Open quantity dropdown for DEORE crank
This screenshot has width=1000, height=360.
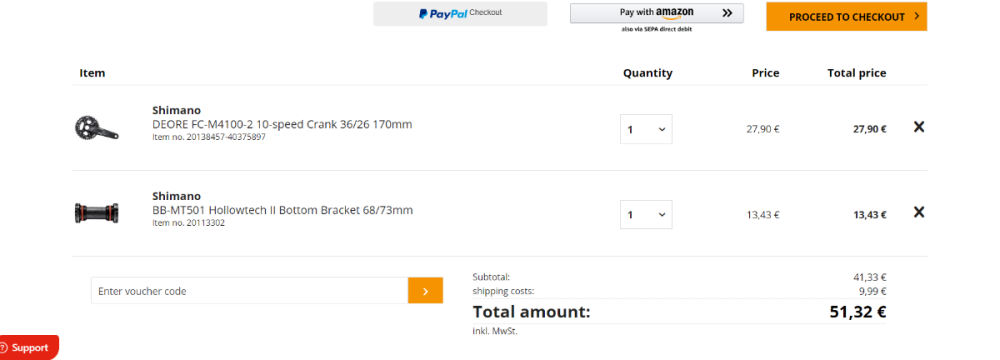click(x=646, y=129)
